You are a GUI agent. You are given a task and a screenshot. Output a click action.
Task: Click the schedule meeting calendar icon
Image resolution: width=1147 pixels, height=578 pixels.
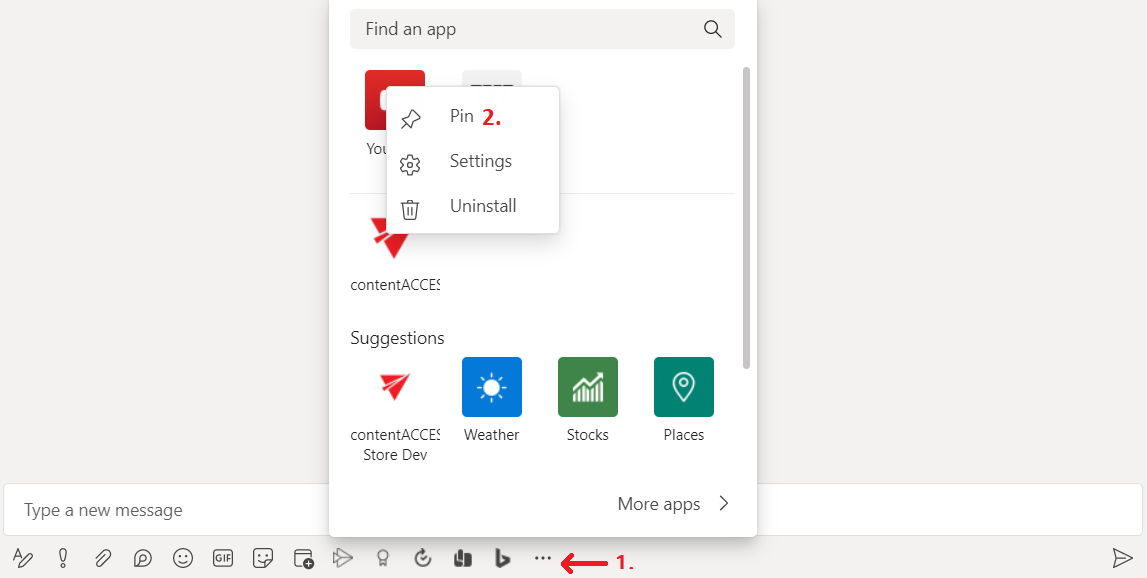tap(303, 558)
